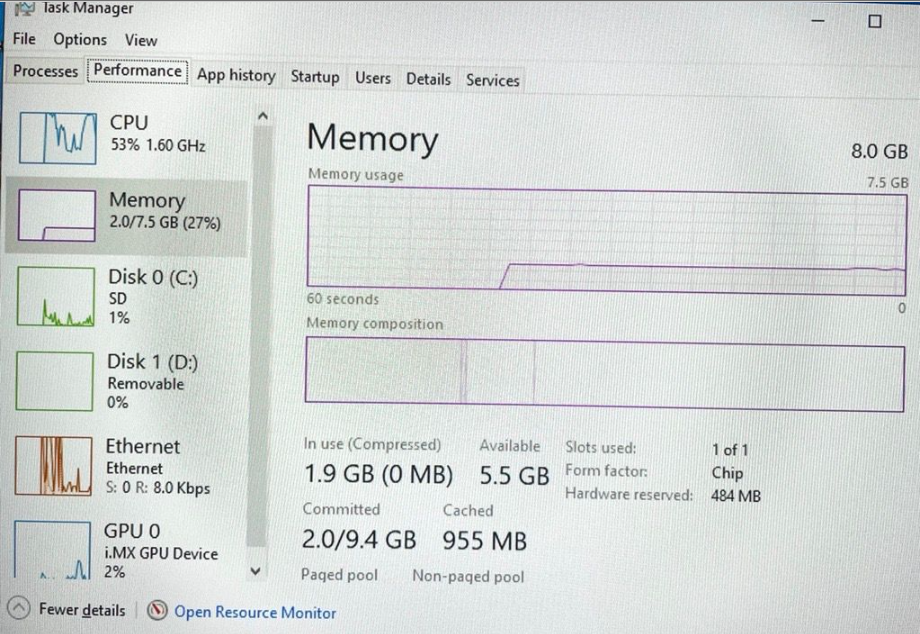Screen dimensions: 920x634
Task: Open the App history tab
Action: [x=236, y=75]
